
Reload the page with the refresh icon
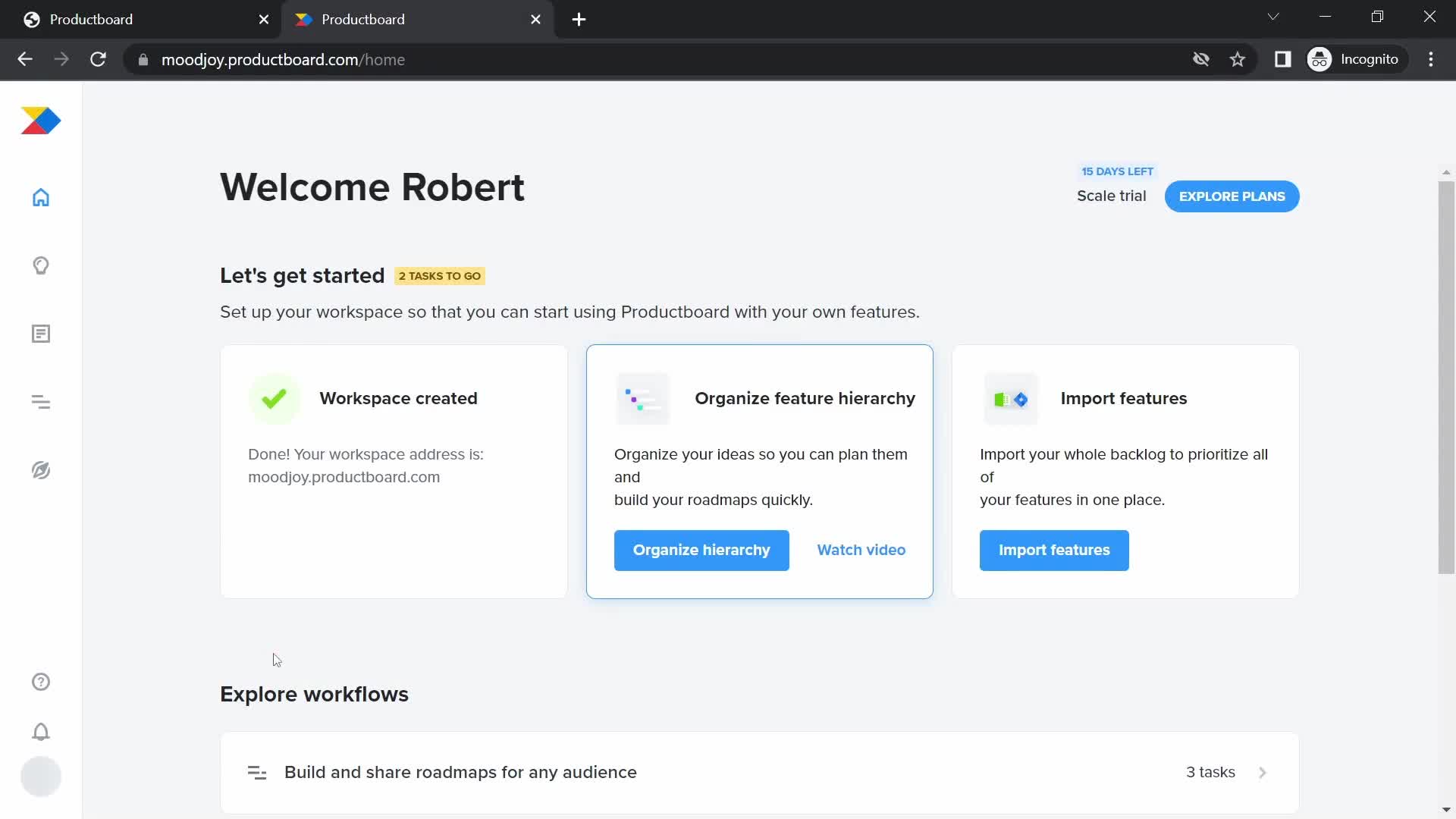[x=98, y=59]
